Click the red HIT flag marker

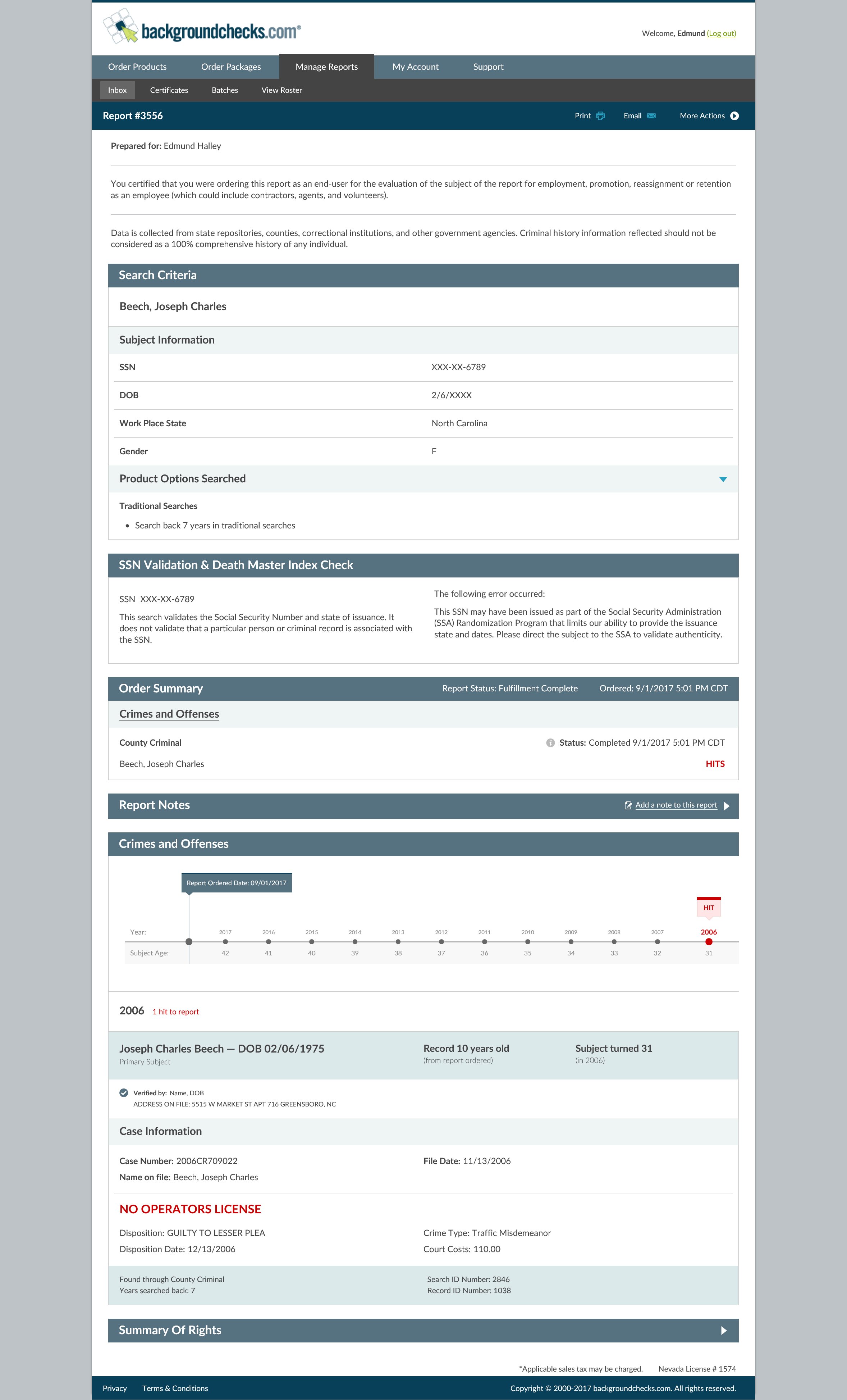coord(709,908)
